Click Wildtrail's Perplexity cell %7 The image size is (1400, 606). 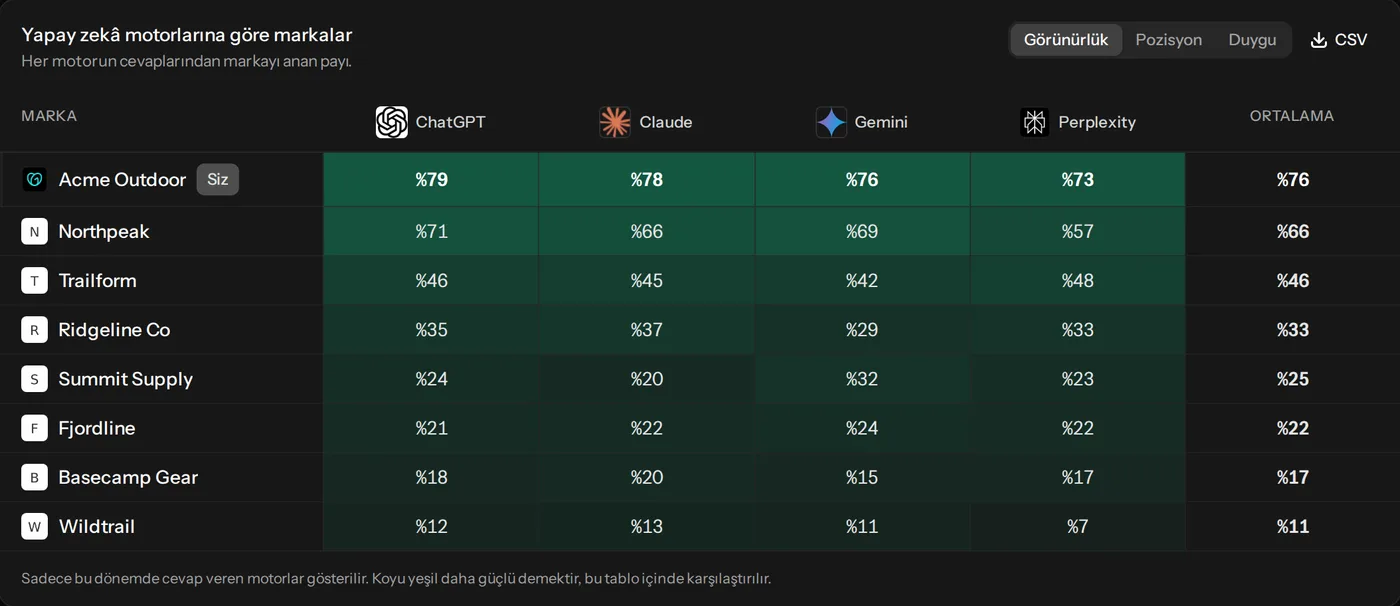click(x=1078, y=526)
